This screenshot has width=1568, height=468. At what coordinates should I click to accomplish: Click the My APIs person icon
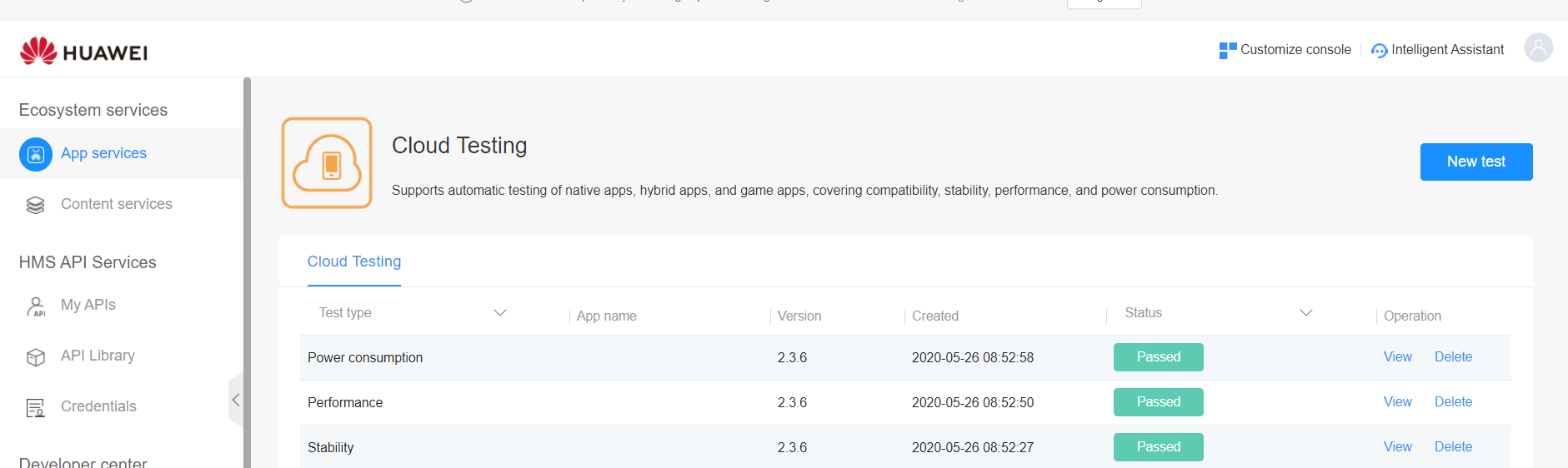coord(36,306)
